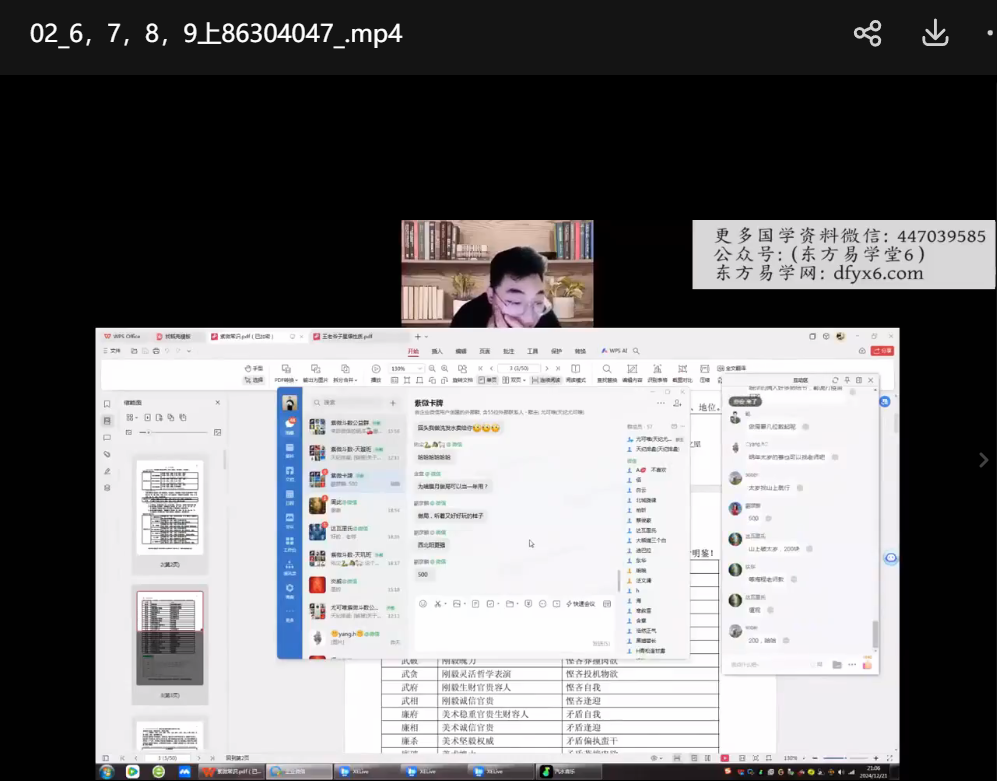
Task: Click the red share button in WPS
Action: pos(881,351)
